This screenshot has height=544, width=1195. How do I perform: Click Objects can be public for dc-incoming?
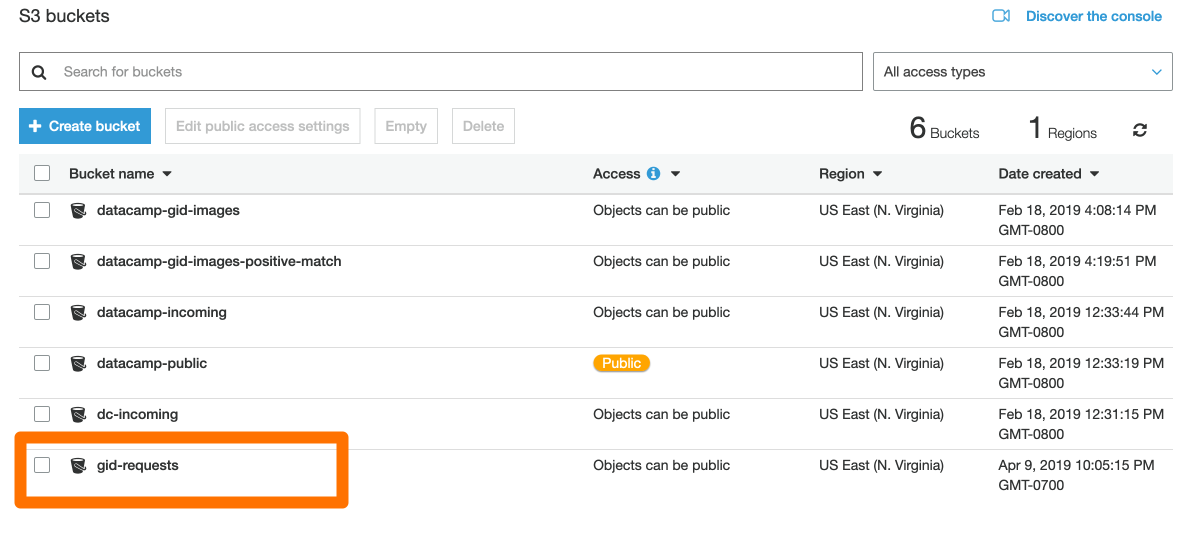click(x=662, y=414)
